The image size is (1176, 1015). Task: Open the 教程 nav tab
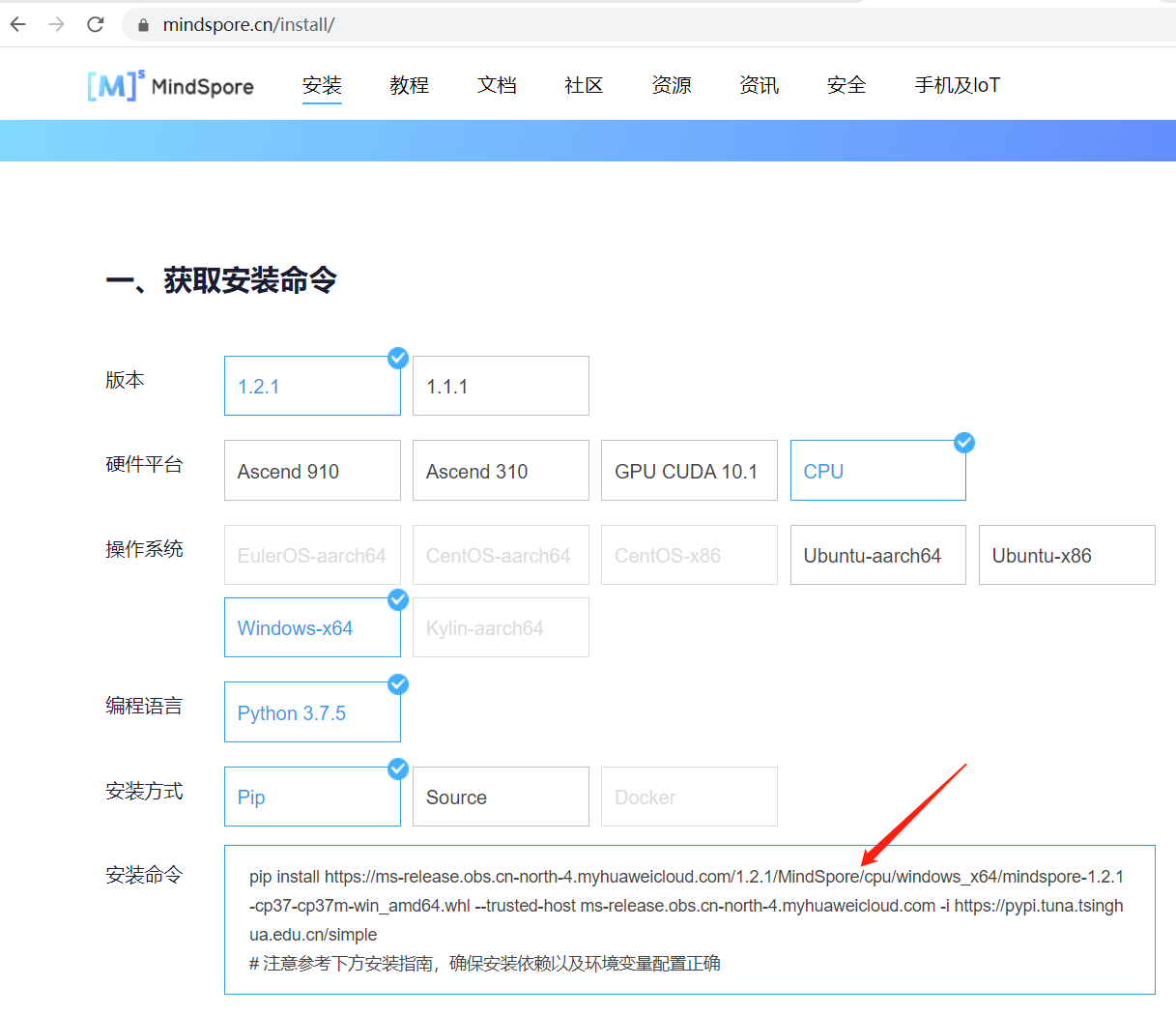tap(409, 85)
